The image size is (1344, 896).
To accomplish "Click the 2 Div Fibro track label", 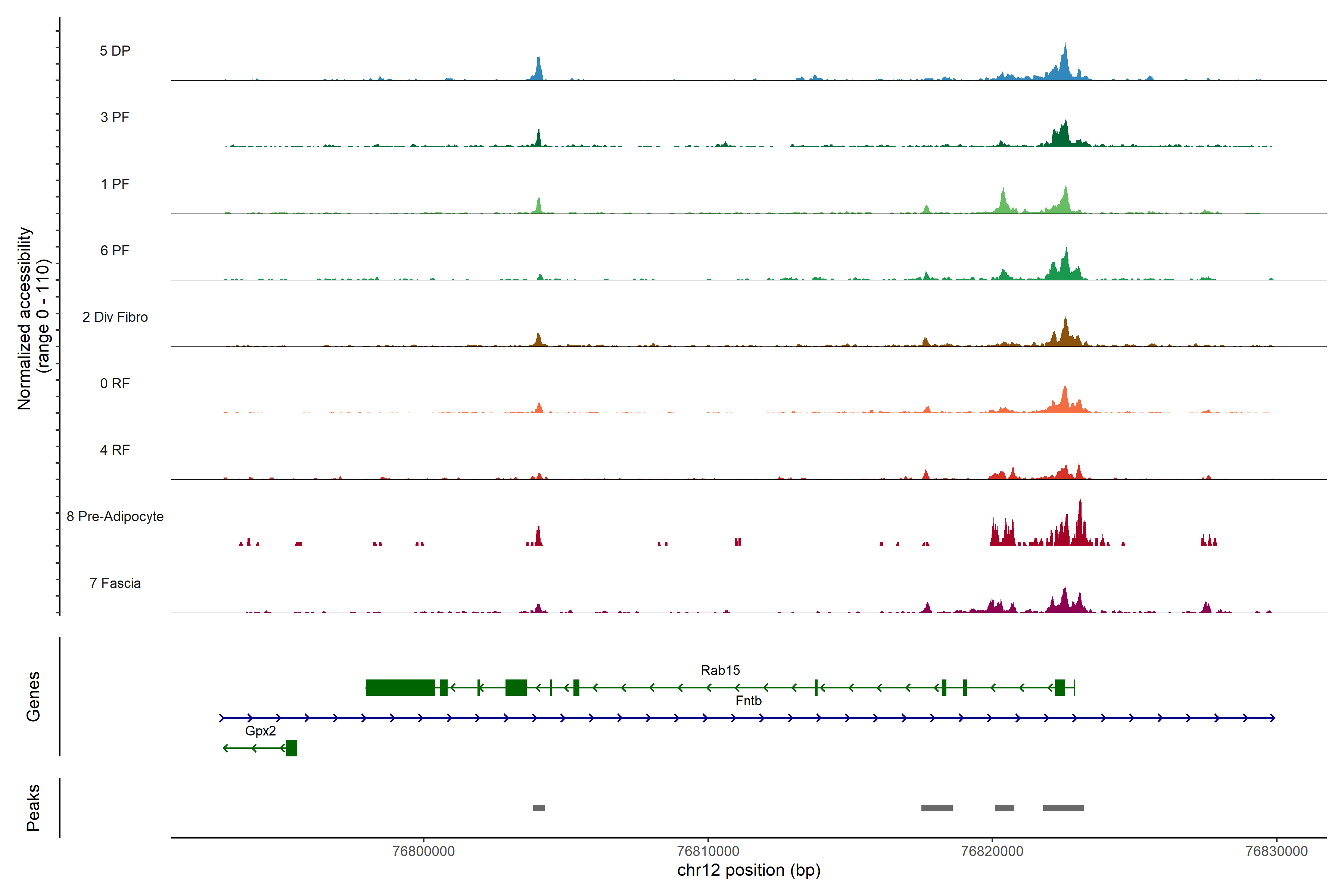I will 115,317.
